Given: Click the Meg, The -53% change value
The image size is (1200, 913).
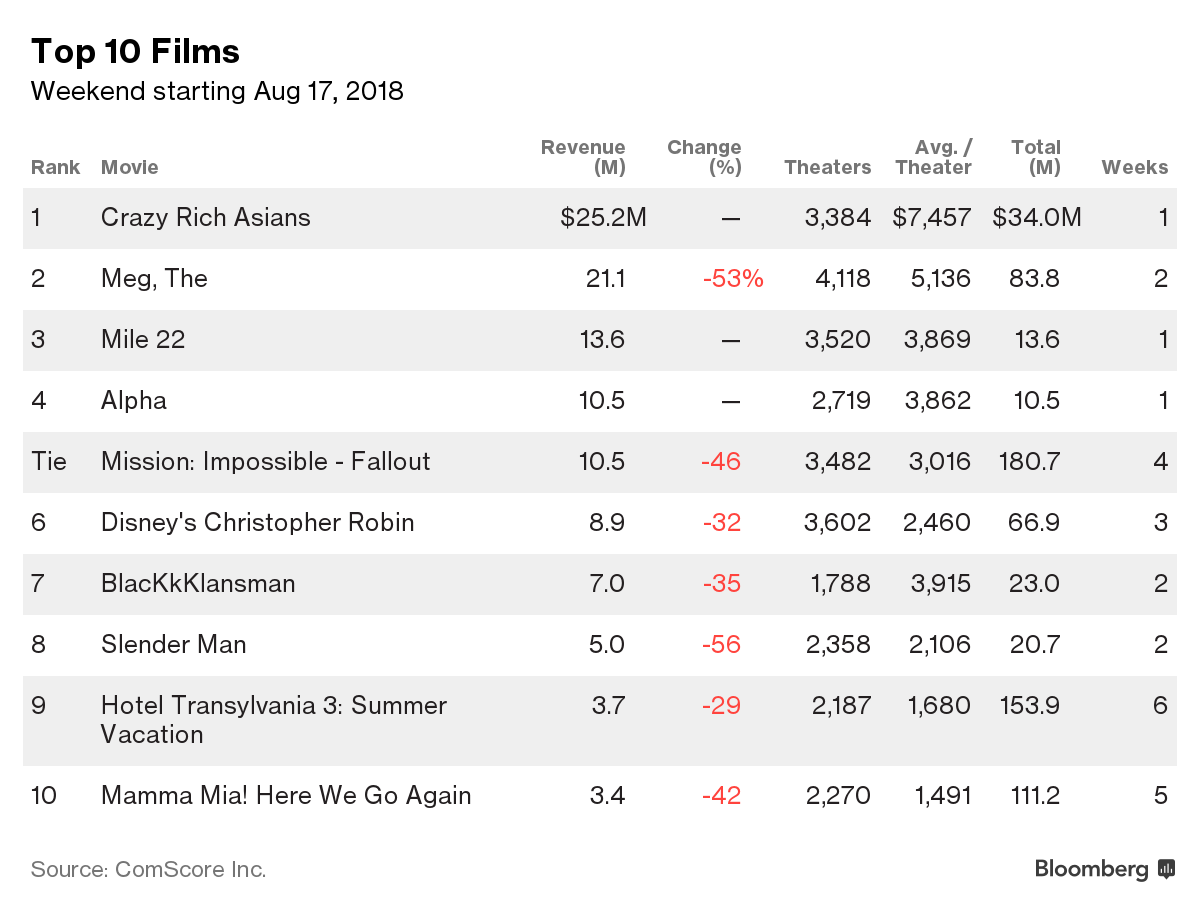Looking at the screenshot, I should pyautogui.click(x=732, y=279).
